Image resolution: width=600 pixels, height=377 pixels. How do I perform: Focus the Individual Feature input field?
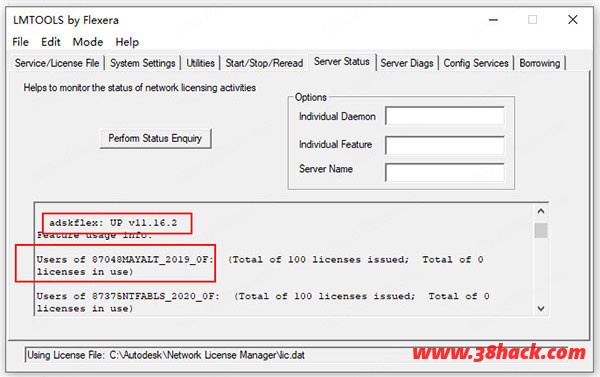(x=445, y=145)
